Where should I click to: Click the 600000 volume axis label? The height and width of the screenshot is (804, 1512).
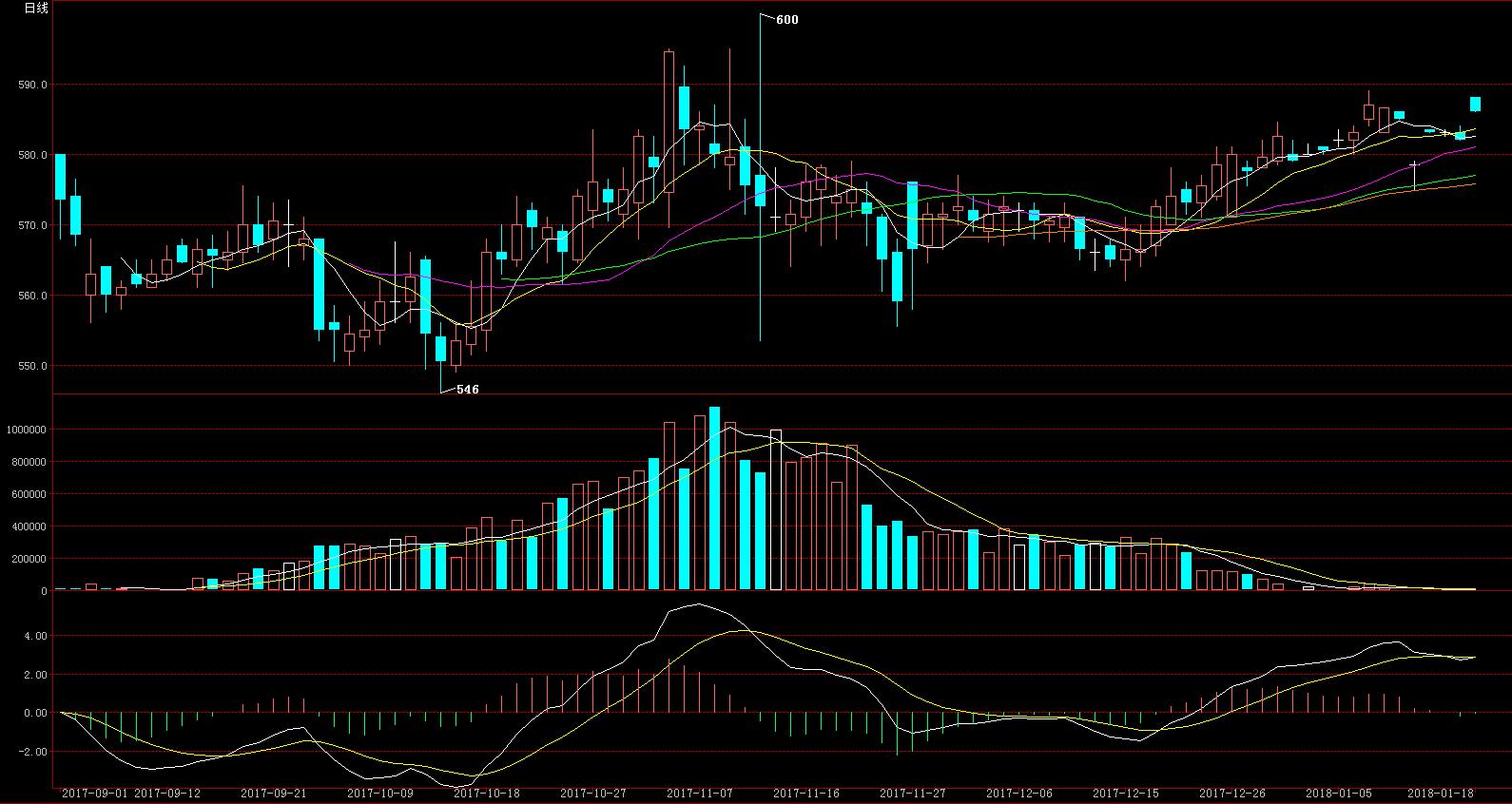pyautogui.click(x=29, y=494)
